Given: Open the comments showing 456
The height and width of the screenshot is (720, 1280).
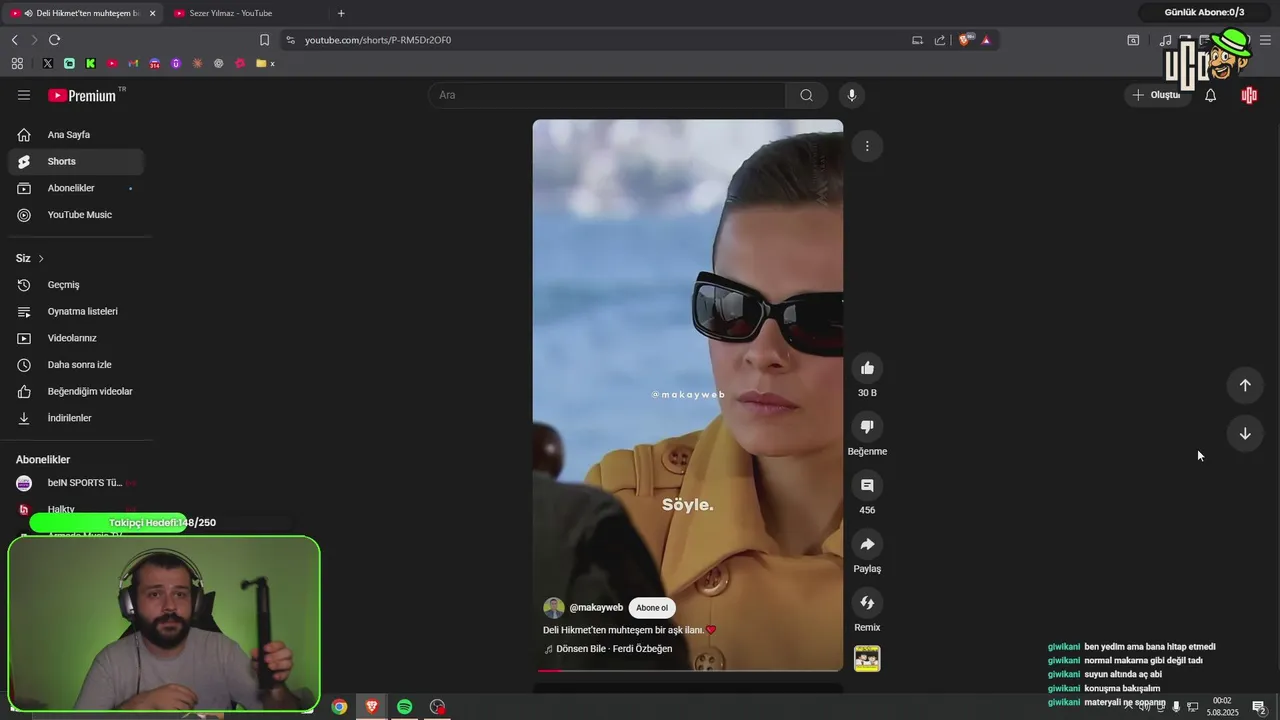Looking at the screenshot, I should [x=867, y=486].
